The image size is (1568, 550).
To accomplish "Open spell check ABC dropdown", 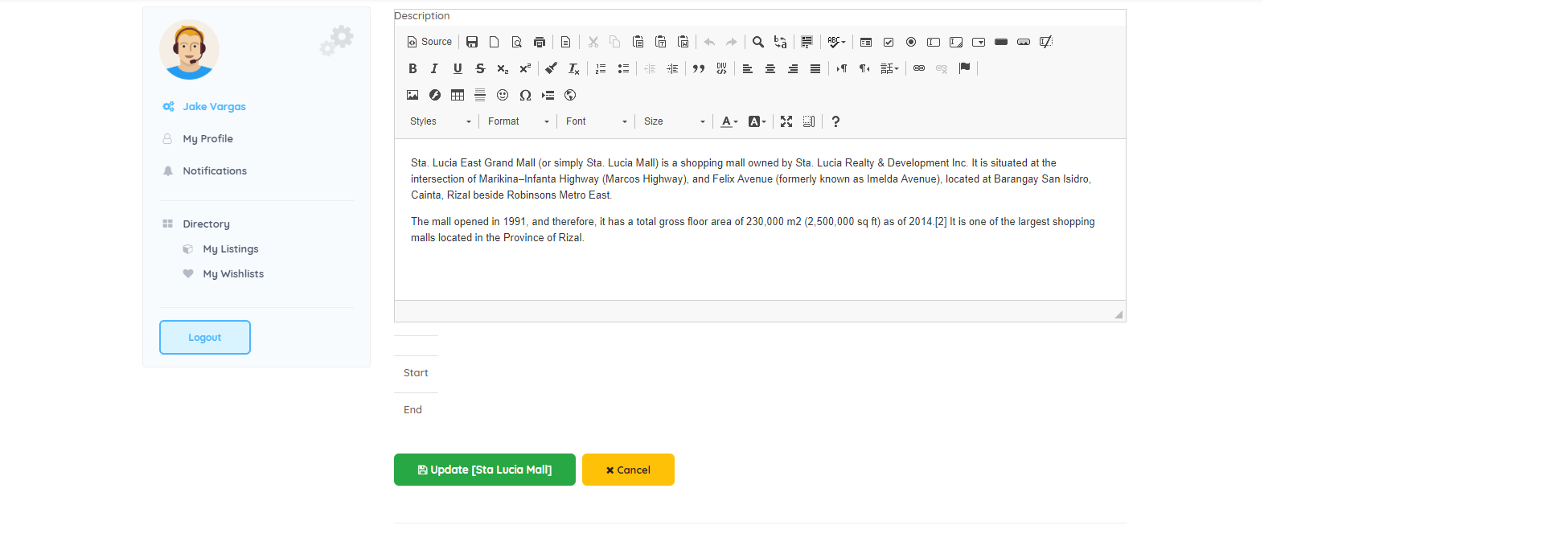I will coord(836,42).
